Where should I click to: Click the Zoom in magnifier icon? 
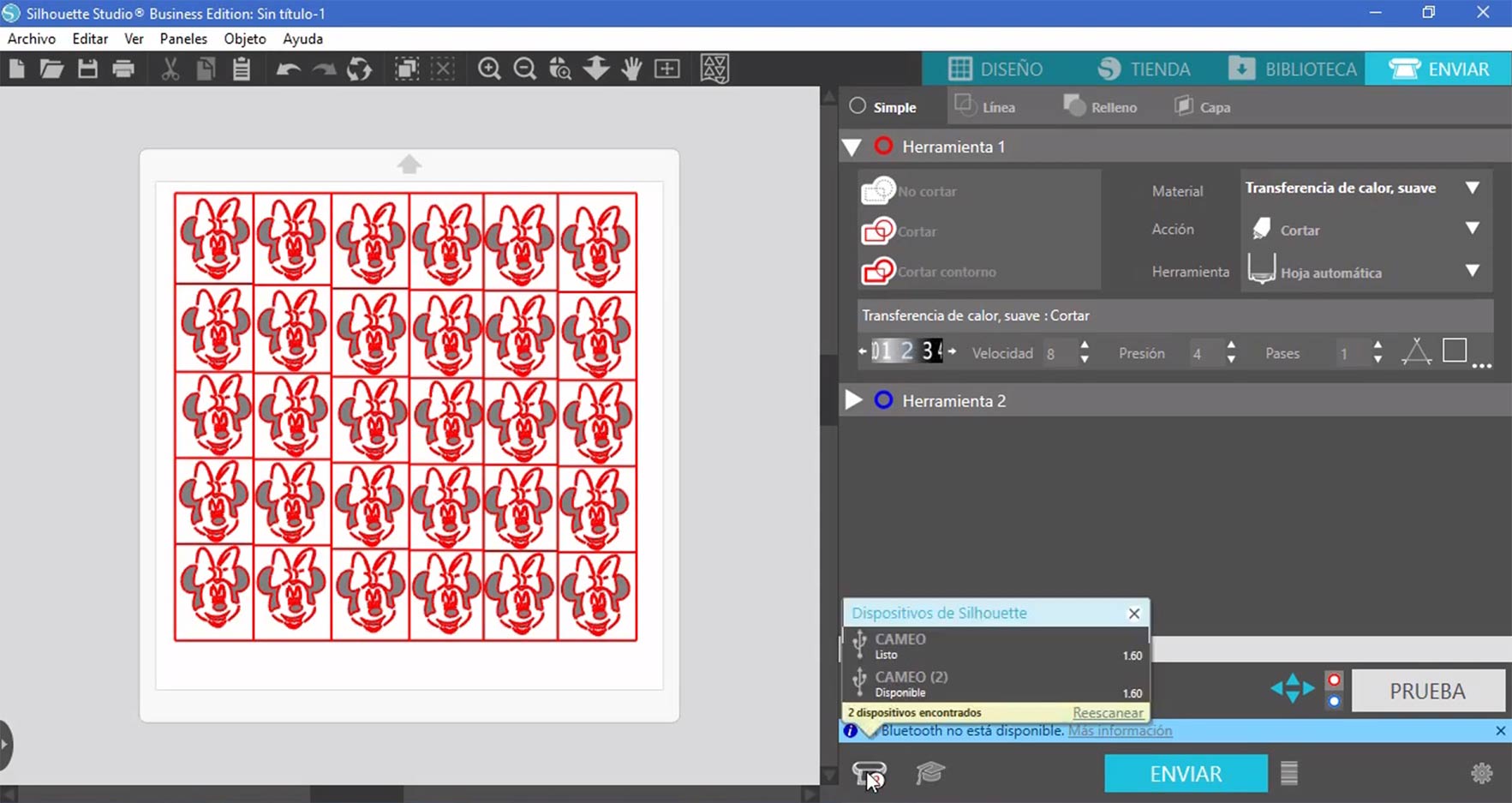(x=489, y=69)
